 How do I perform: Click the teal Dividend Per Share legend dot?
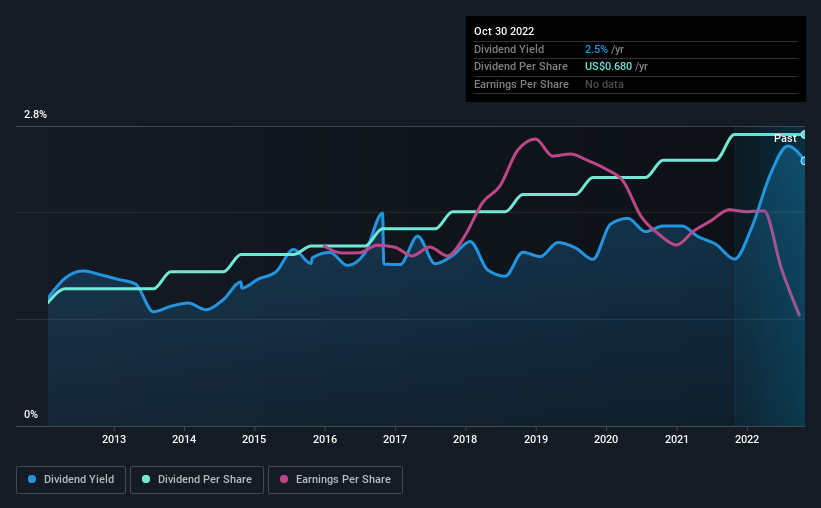pos(146,479)
